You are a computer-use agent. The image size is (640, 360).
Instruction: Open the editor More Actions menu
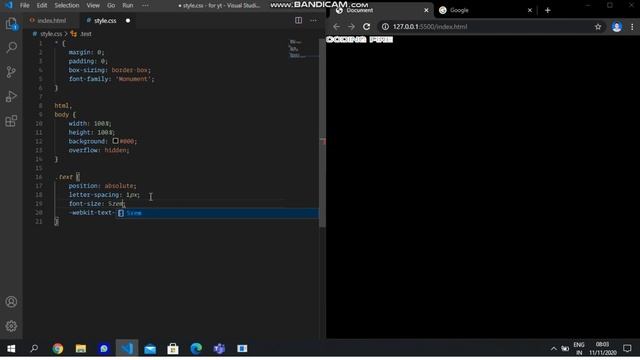point(313,20)
